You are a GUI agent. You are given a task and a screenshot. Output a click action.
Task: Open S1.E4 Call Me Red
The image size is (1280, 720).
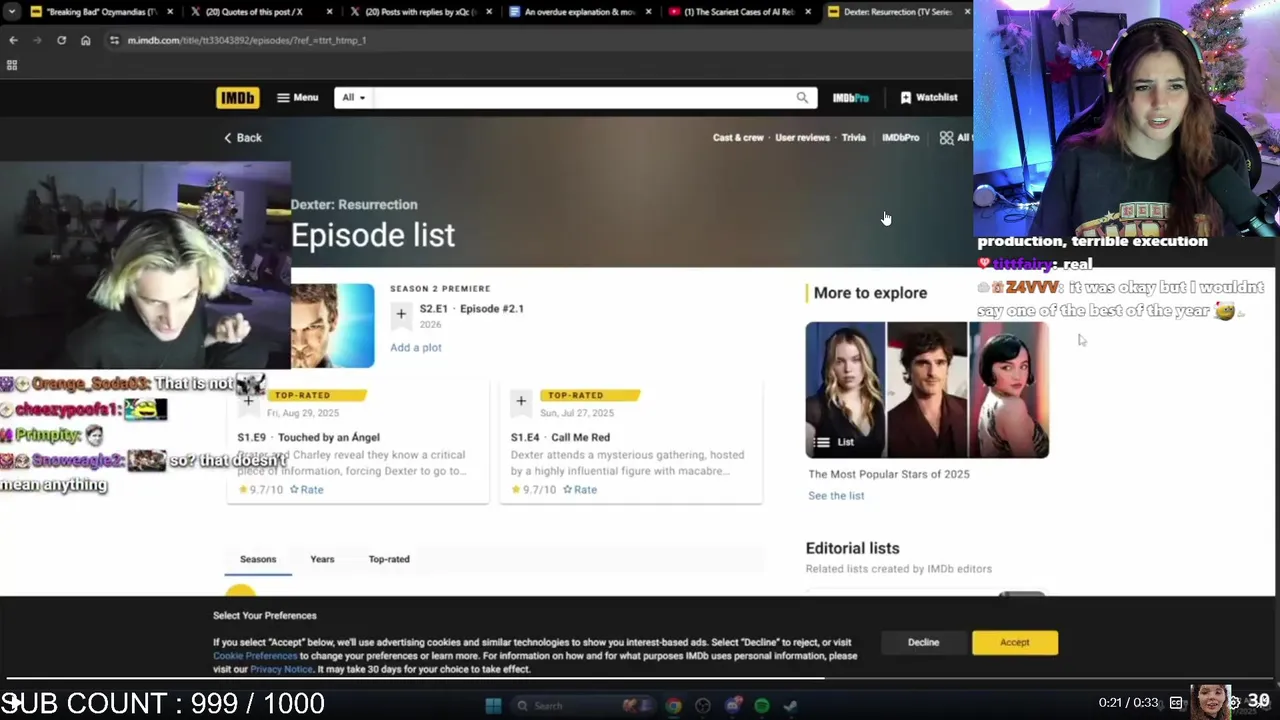click(560, 437)
